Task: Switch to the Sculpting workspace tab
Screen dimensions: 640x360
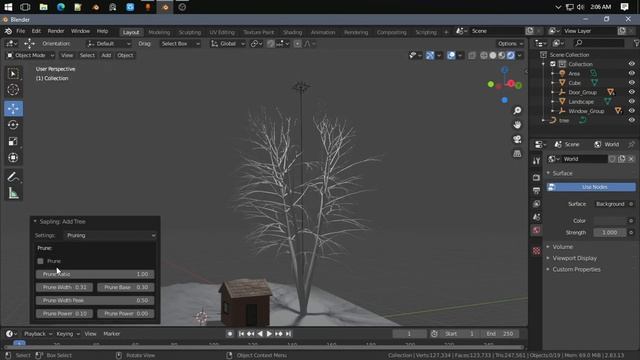Action: (189, 32)
